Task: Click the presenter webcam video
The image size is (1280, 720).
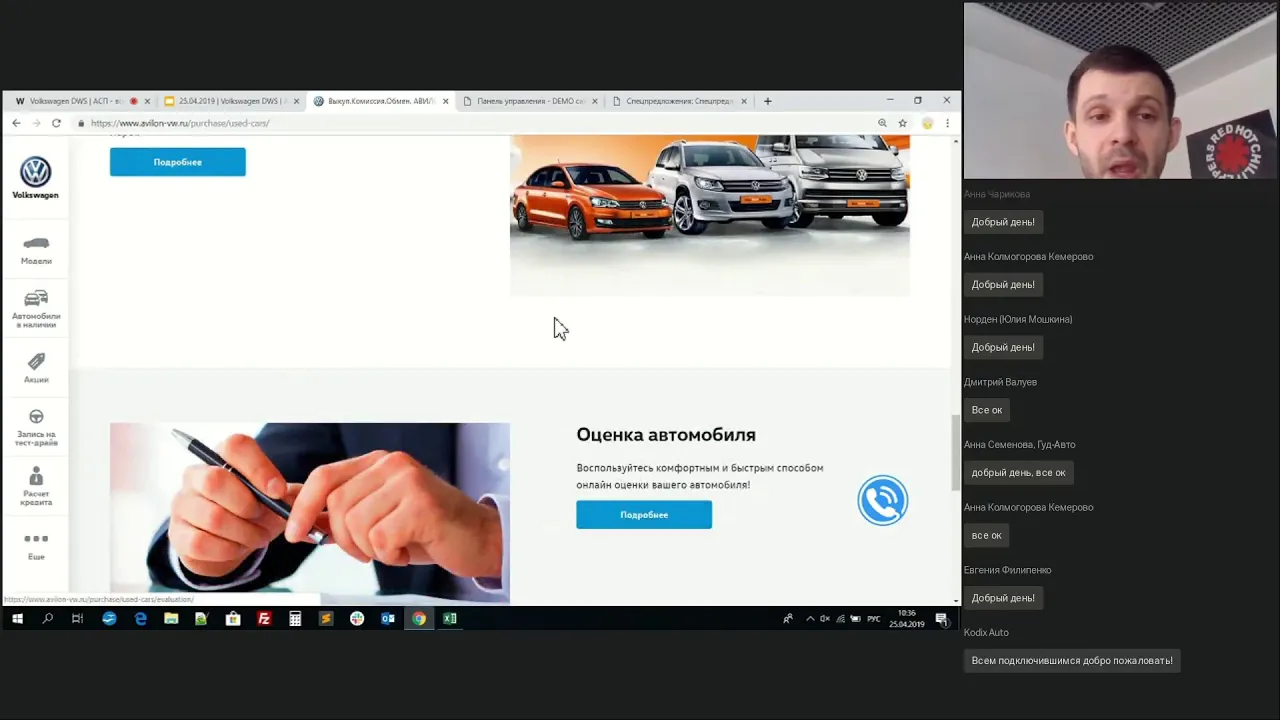Action: click(x=1122, y=90)
